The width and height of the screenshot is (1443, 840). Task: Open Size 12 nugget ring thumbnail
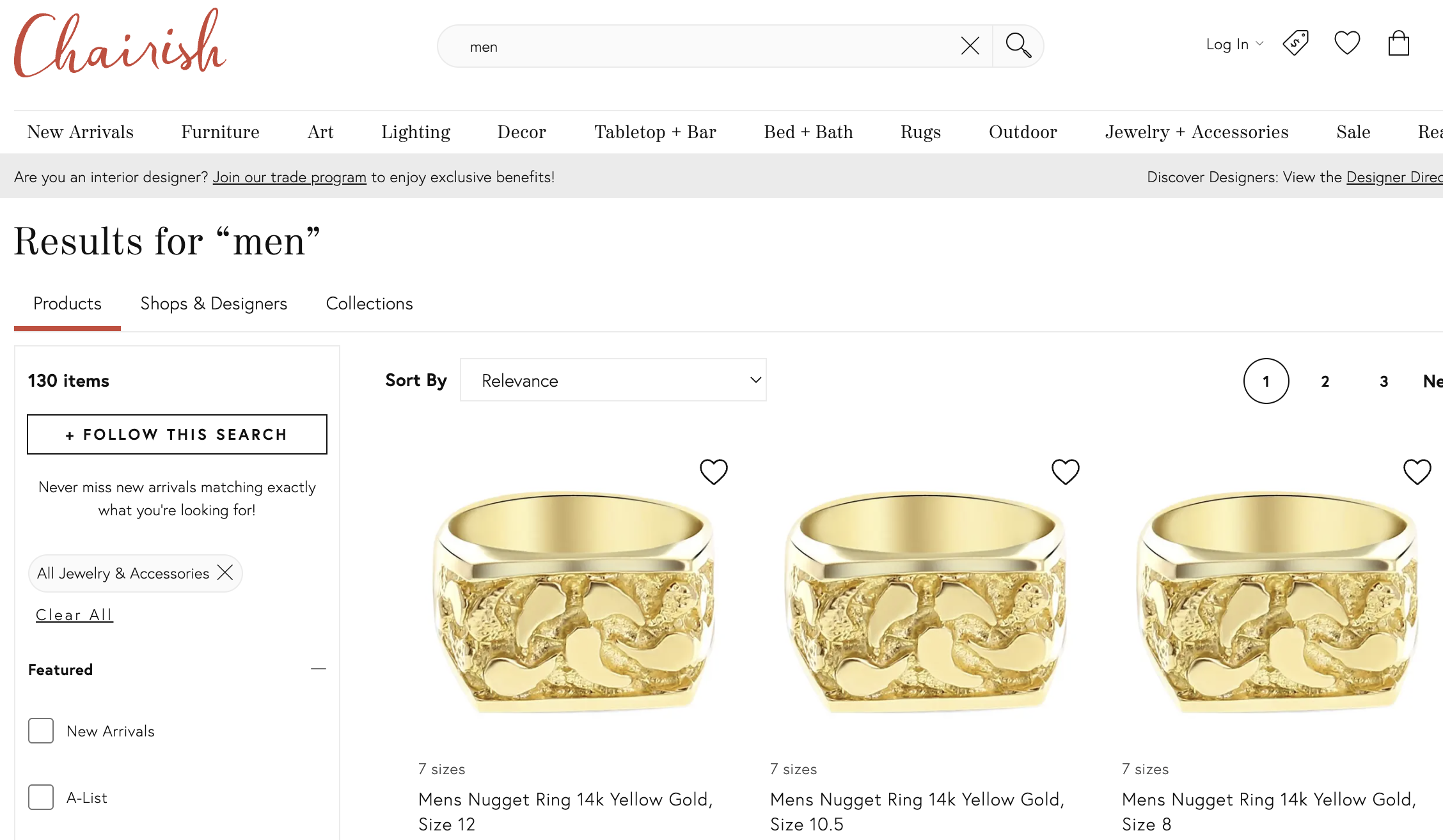pyautogui.click(x=574, y=601)
